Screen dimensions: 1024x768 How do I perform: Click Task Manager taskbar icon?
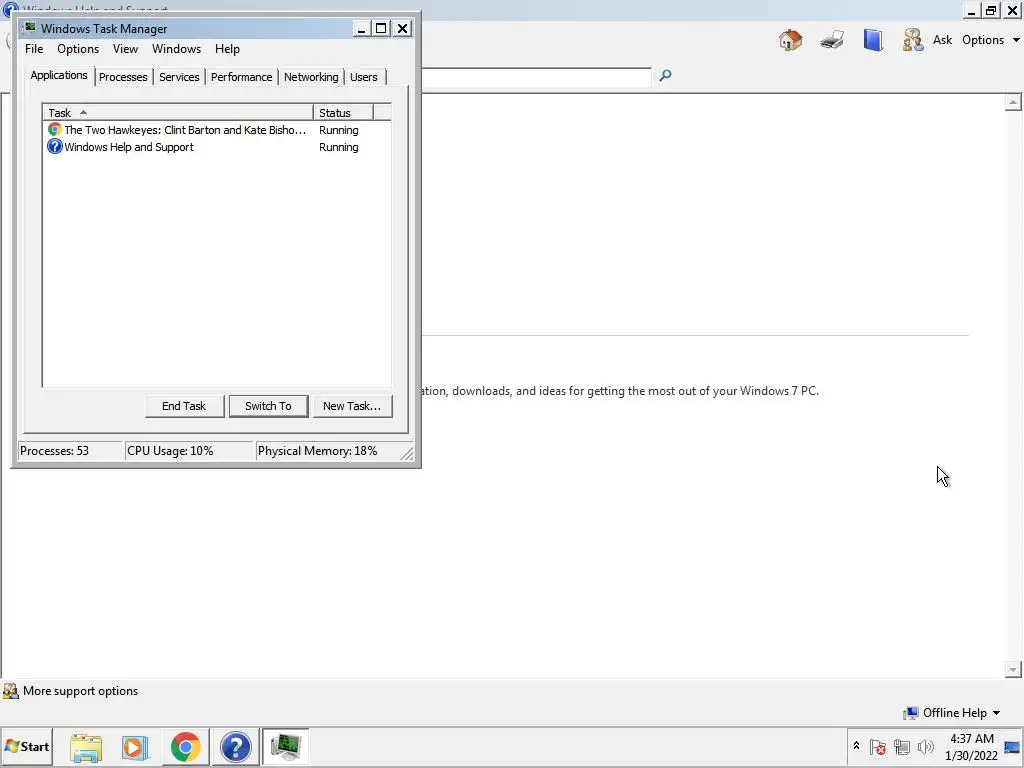click(285, 747)
